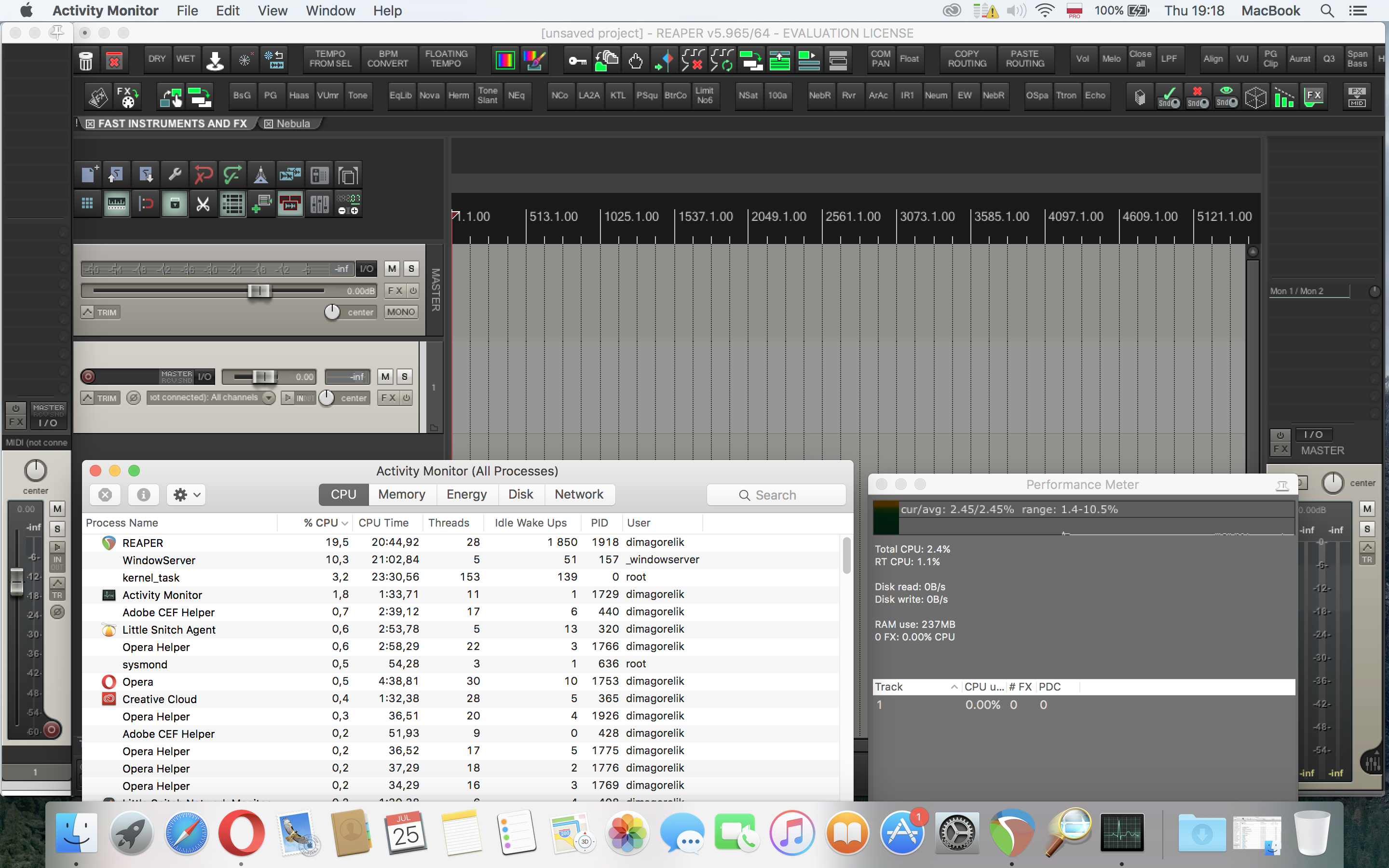Open the Window menu in menu bar
Image resolution: width=1389 pixels, height=868 pixels.
330,10
